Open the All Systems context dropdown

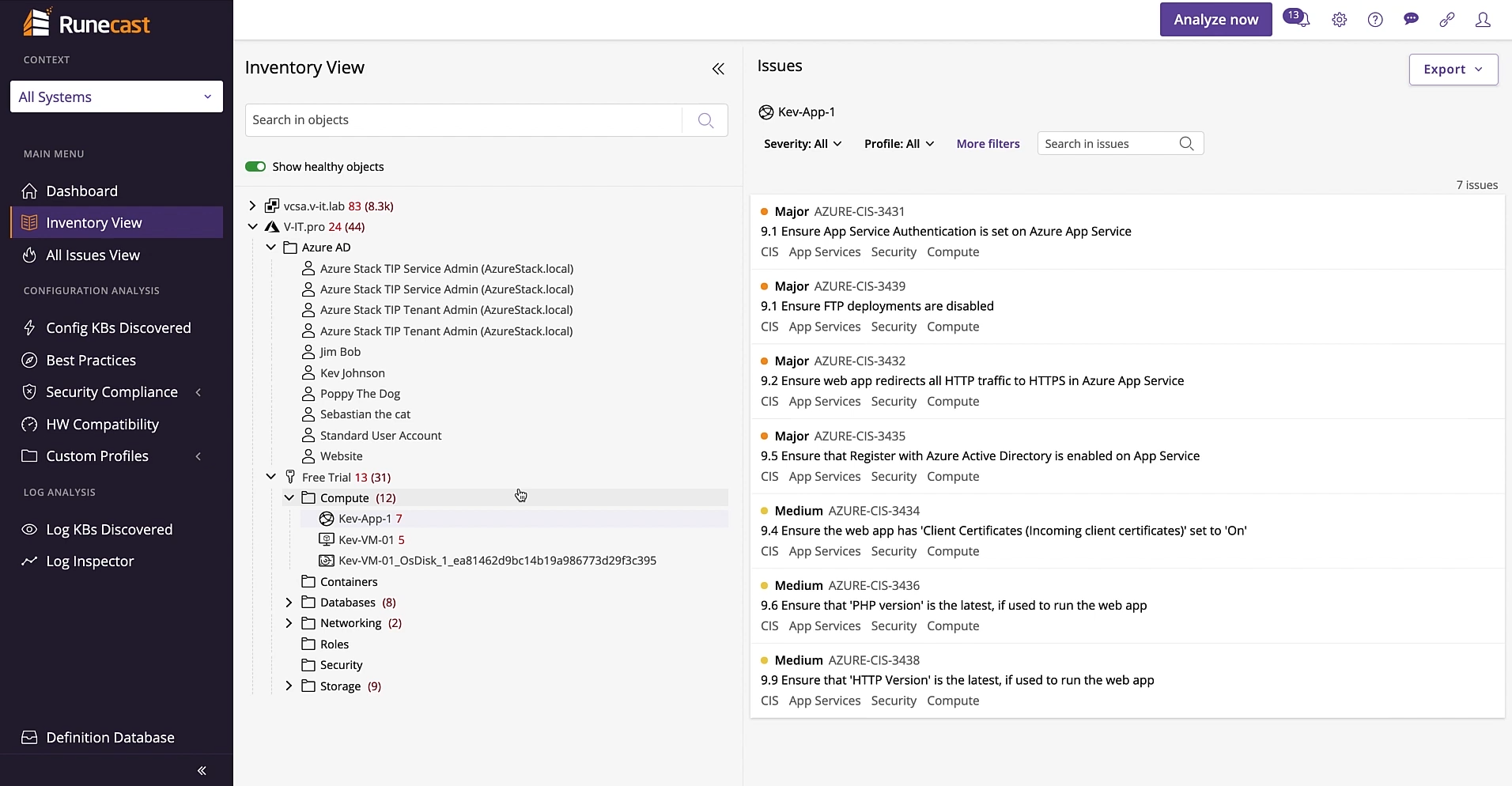coord(116,96)
